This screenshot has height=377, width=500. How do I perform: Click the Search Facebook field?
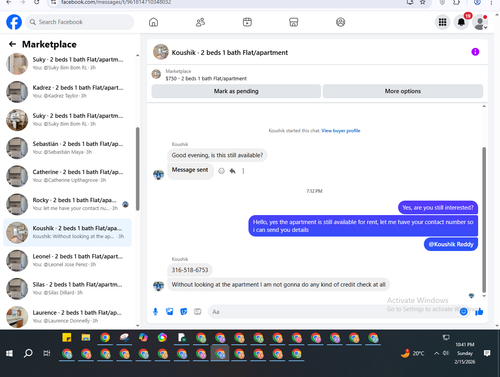coord(80,22)
